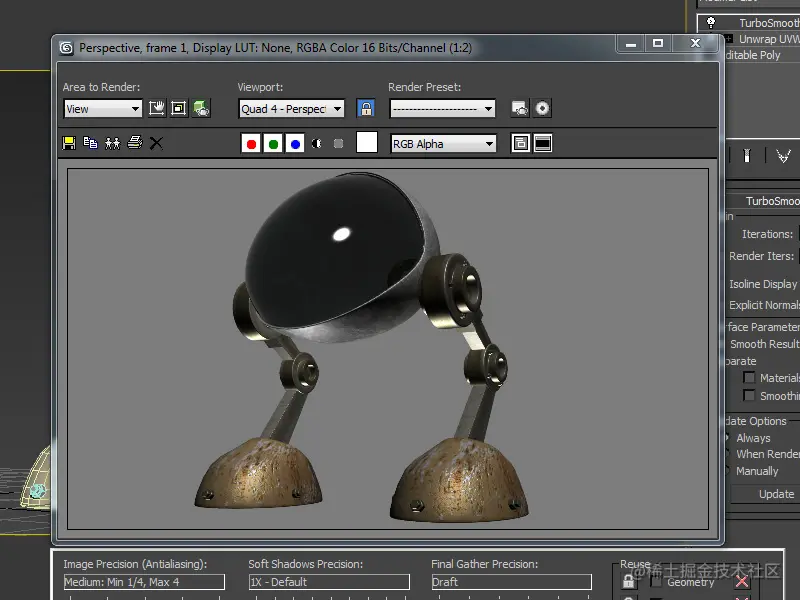Select TurboSmooth in the modifier stack
Image resolution: width=800 pixels, height=600 pixels.
tap(768, 23)
